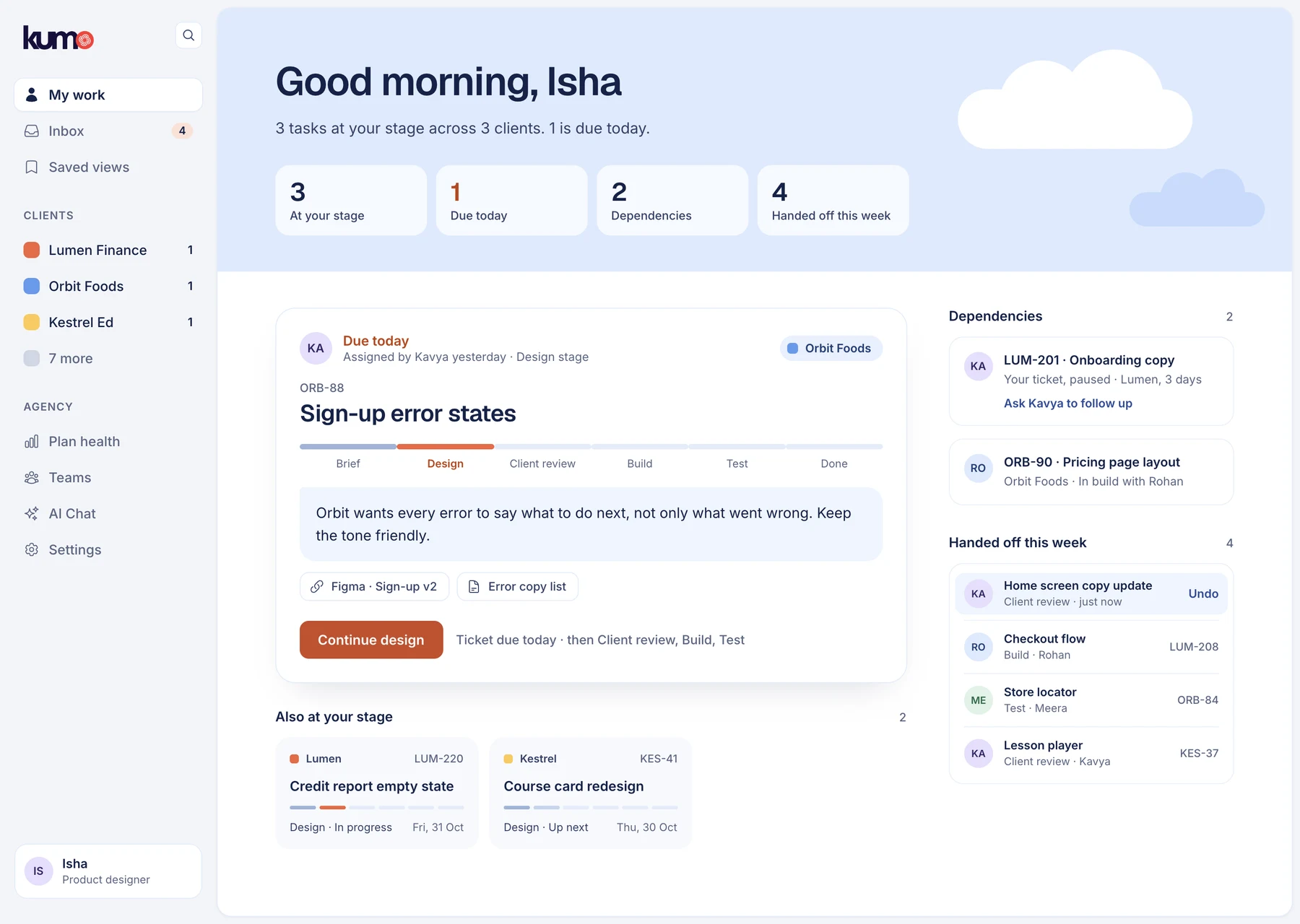Click the Due today stat card
This screenshot has width=1300, height=924.
(511, 200)
